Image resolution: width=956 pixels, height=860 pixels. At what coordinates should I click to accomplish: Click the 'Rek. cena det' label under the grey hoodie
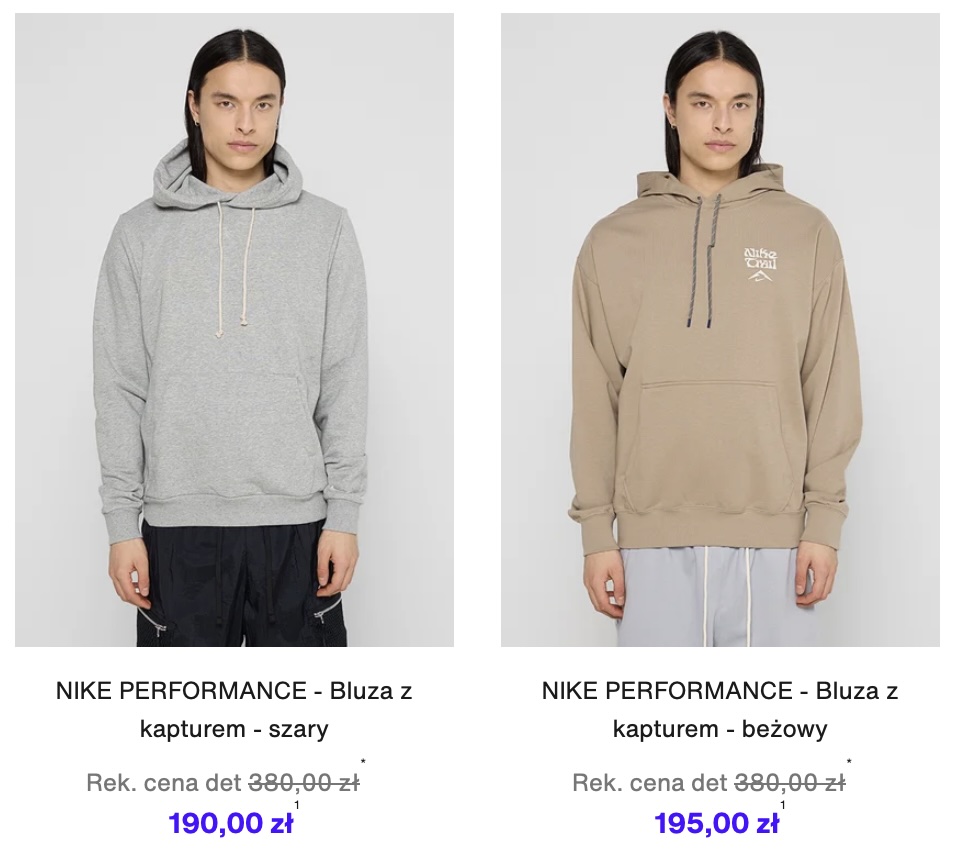tap(164, 783)
